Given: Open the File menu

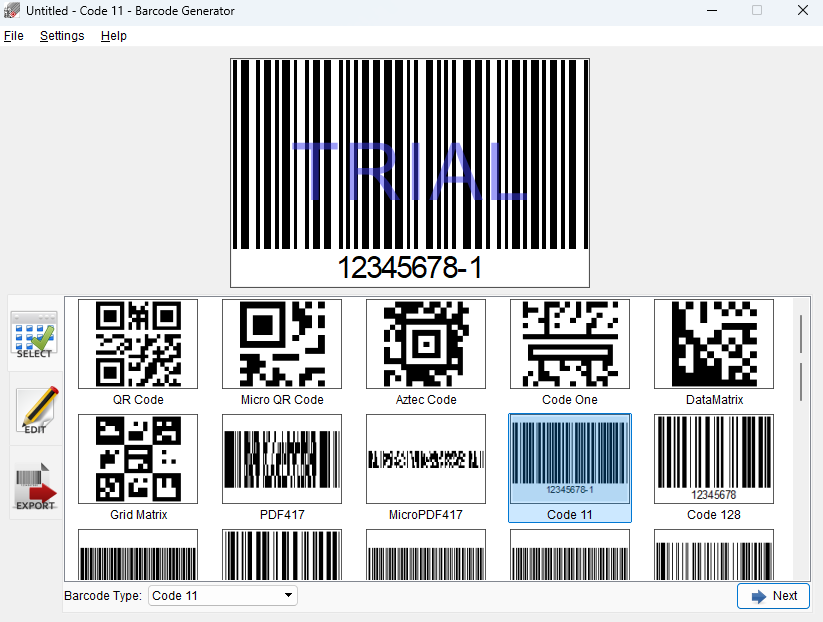Looking at the screenshot, I should click(13, 36).
